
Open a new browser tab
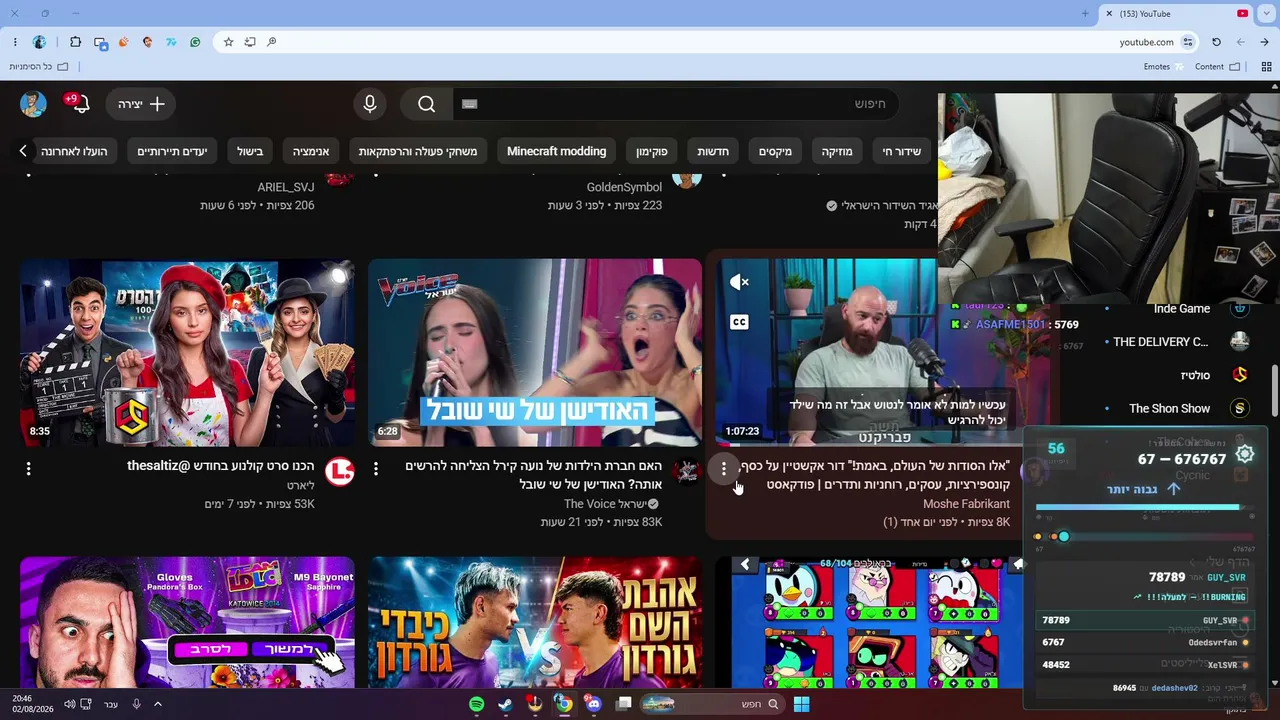pyautogui.click(x=1085, y=13)
